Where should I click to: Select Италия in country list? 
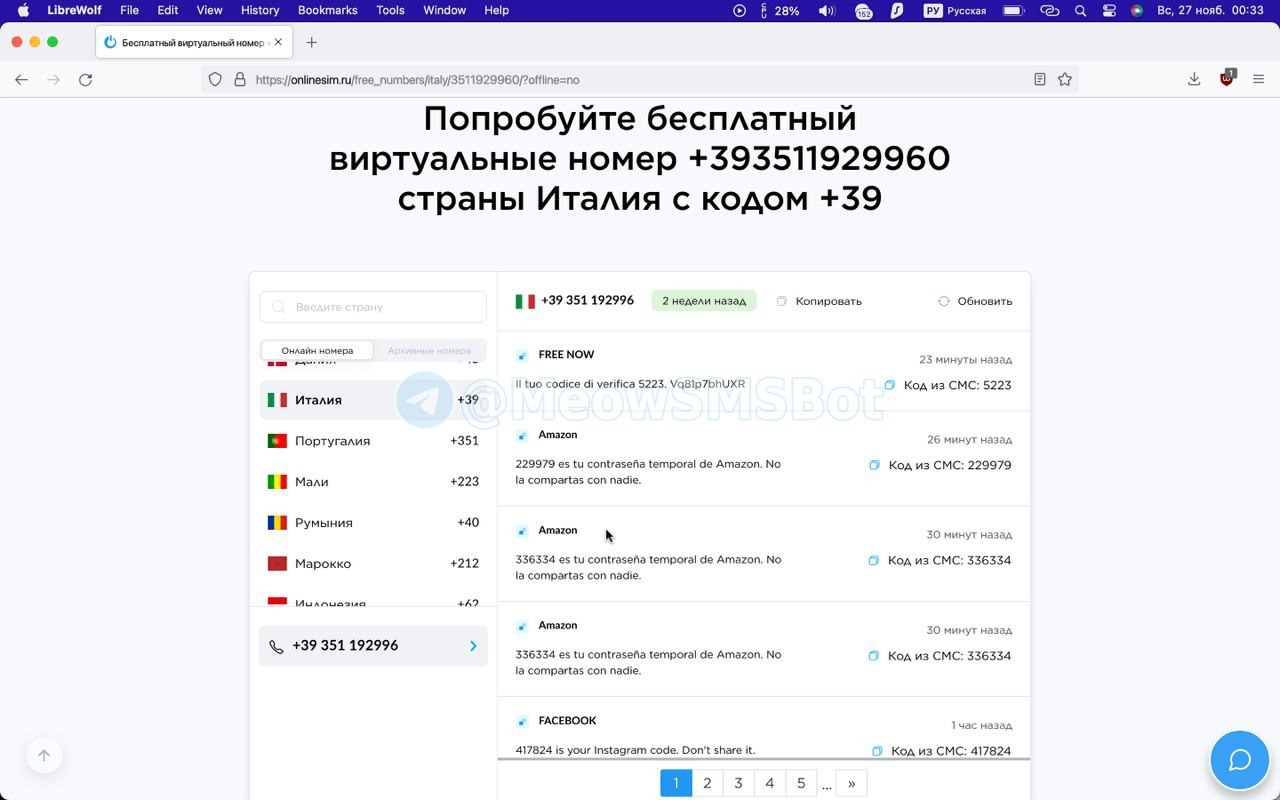pyautogui.click(x=373, y=400)
